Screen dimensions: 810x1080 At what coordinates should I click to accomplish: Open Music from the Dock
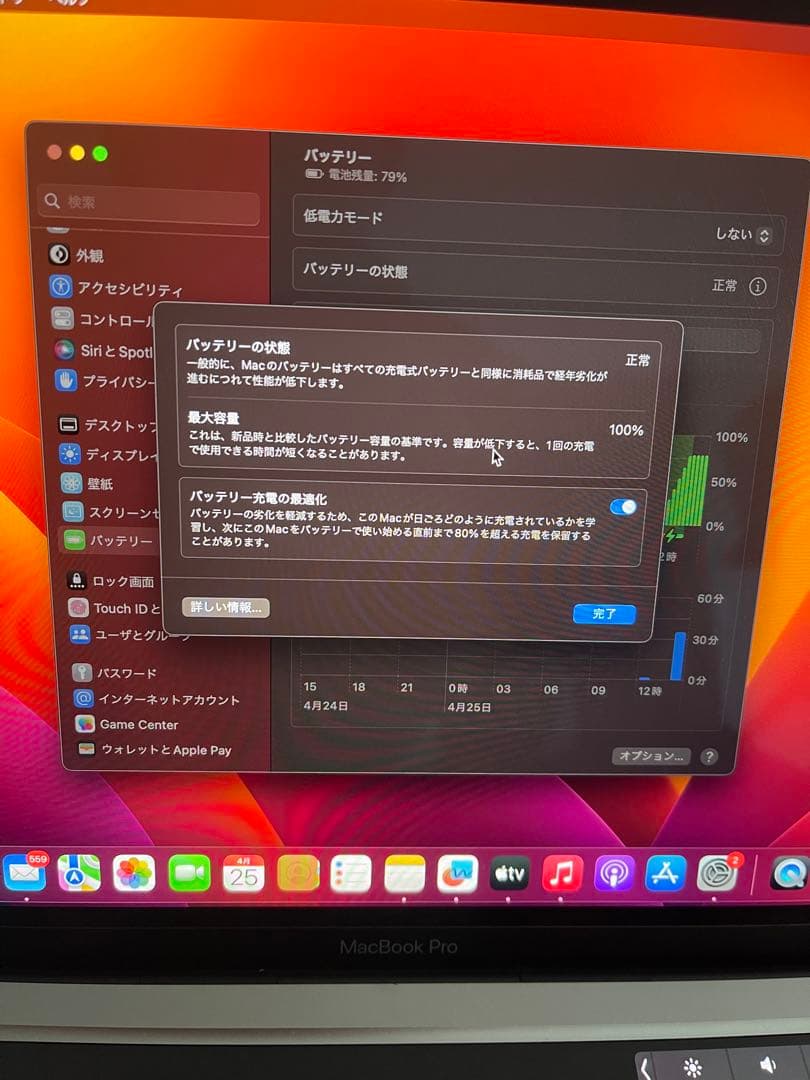pyautogui.click(x=560, y=874)
